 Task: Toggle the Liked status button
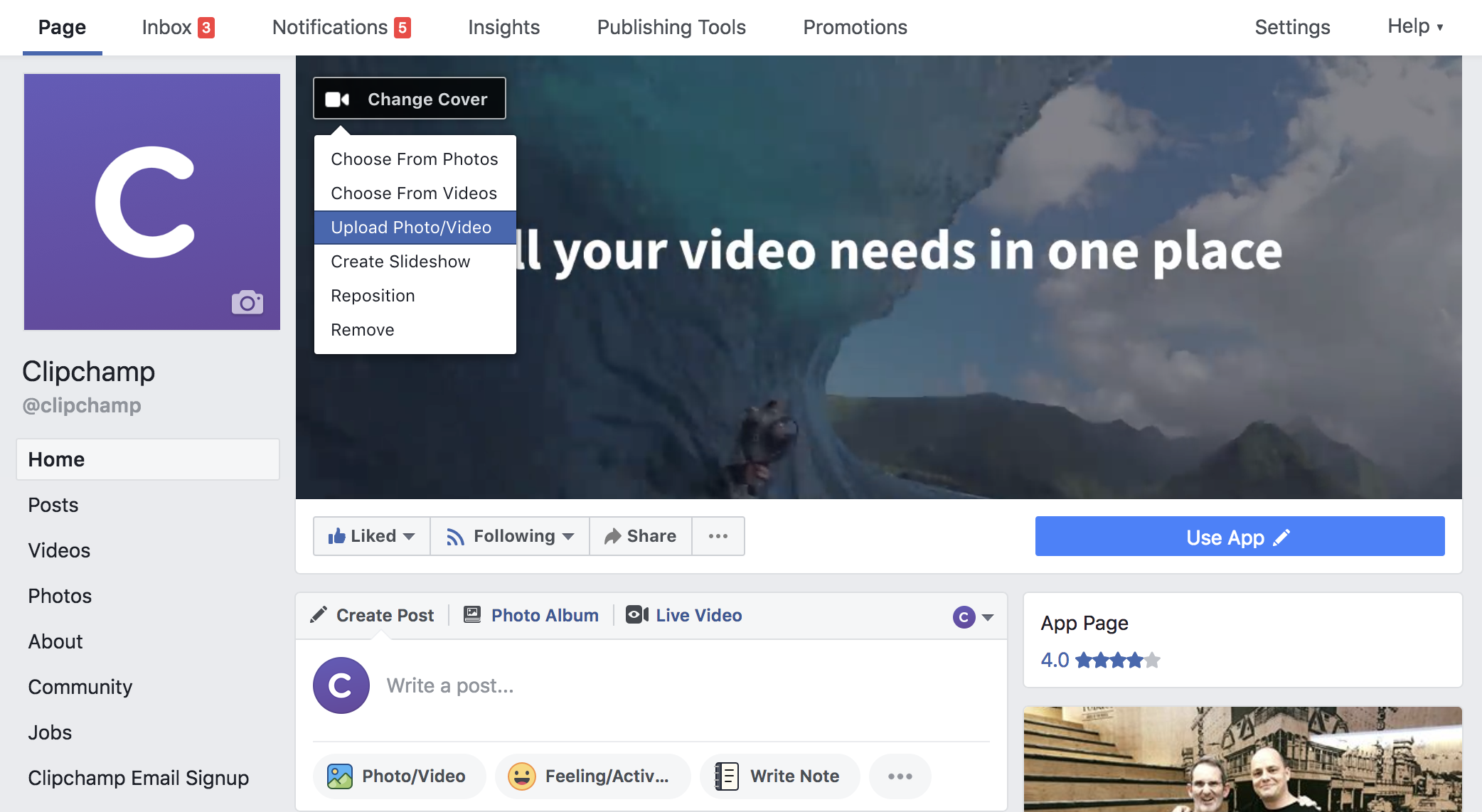370,535
